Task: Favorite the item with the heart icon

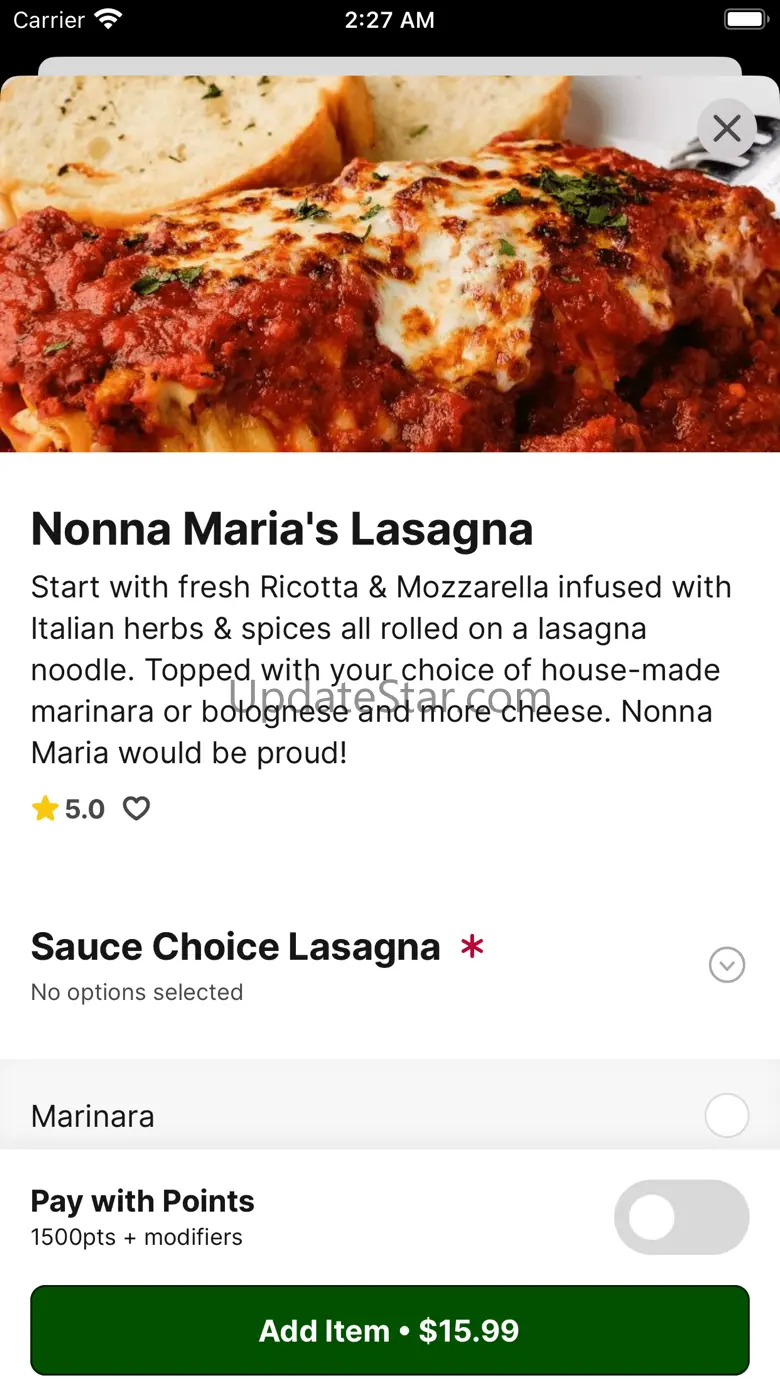Action: tap(136, 808)
